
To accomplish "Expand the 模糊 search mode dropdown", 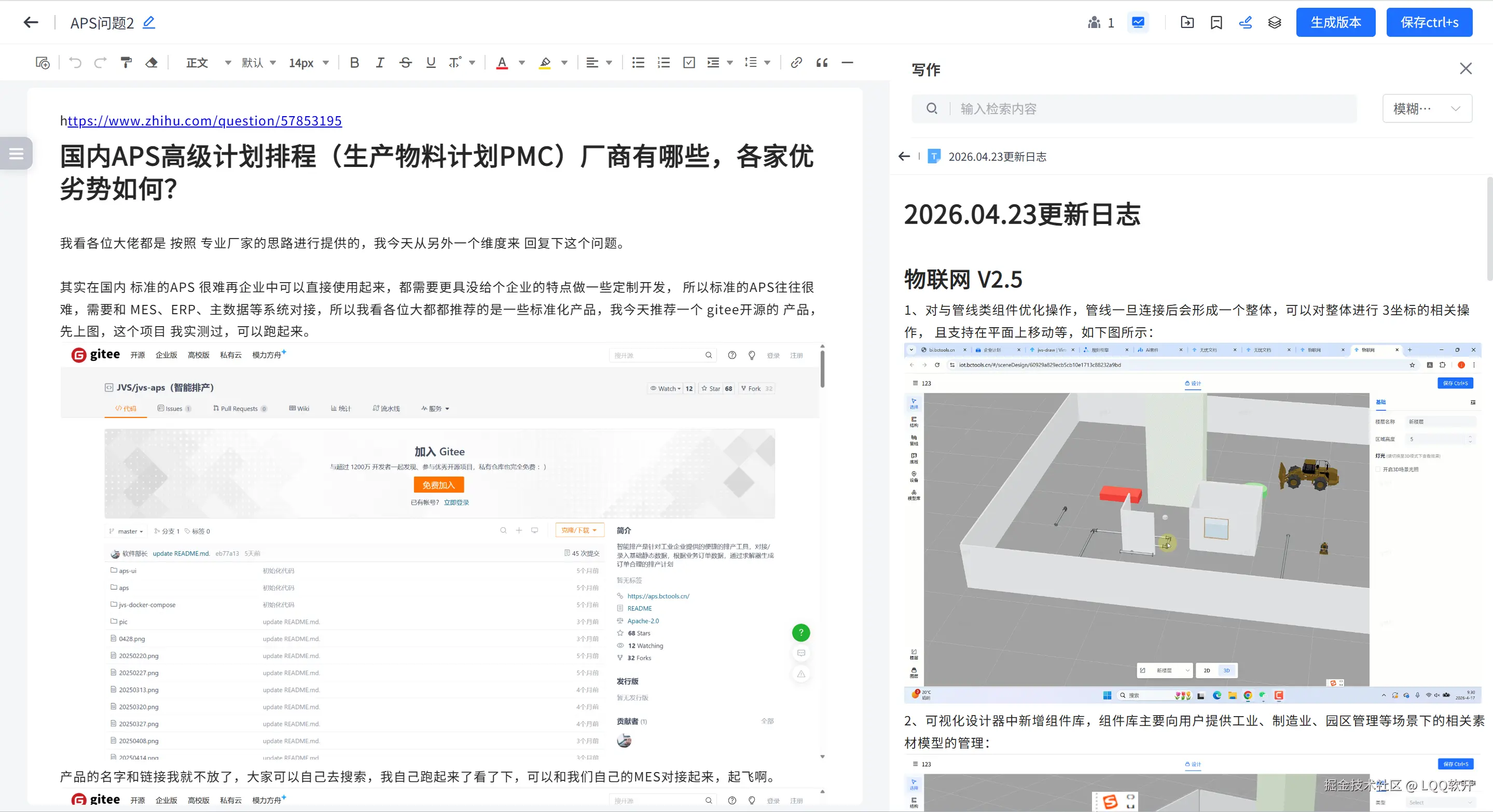I will 1427,109.
